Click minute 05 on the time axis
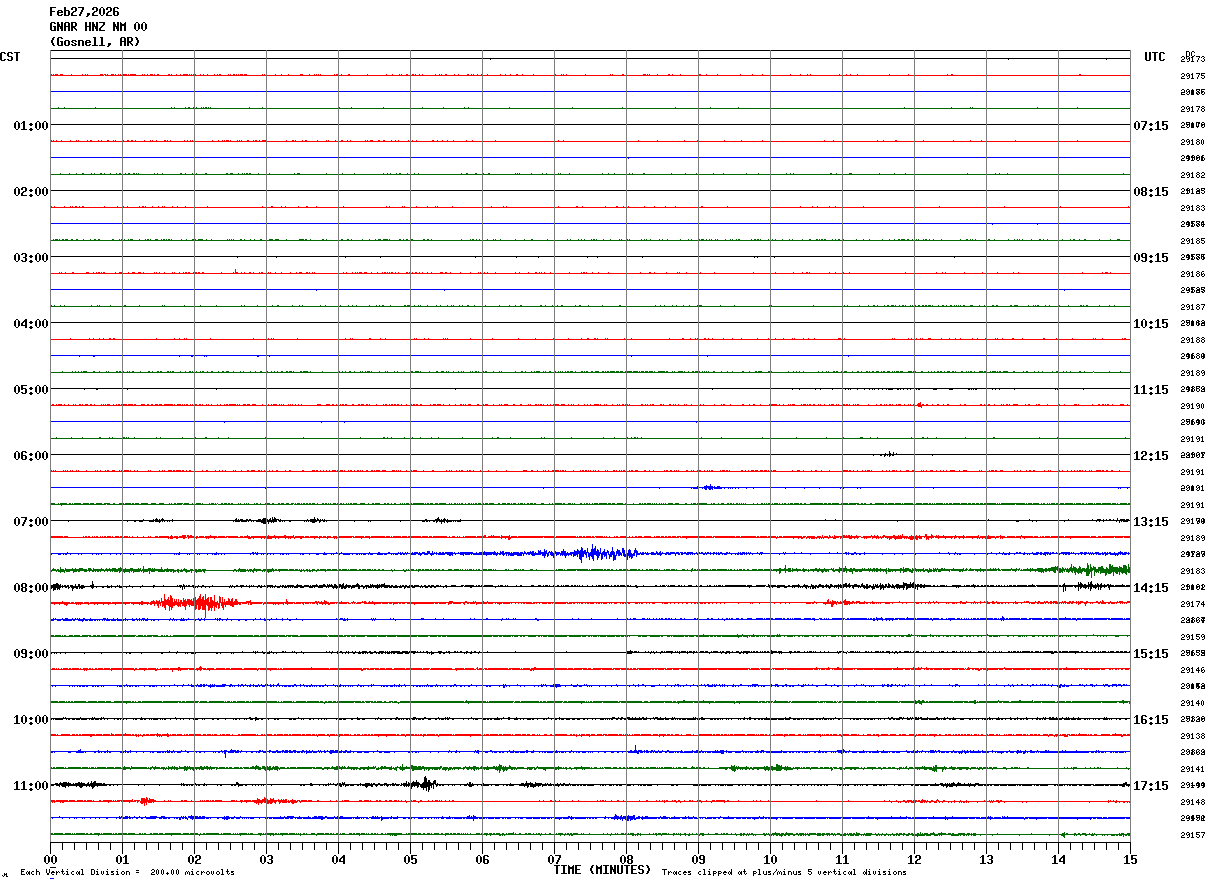Screen dimensions: 1210x886 tap(410, 859)
